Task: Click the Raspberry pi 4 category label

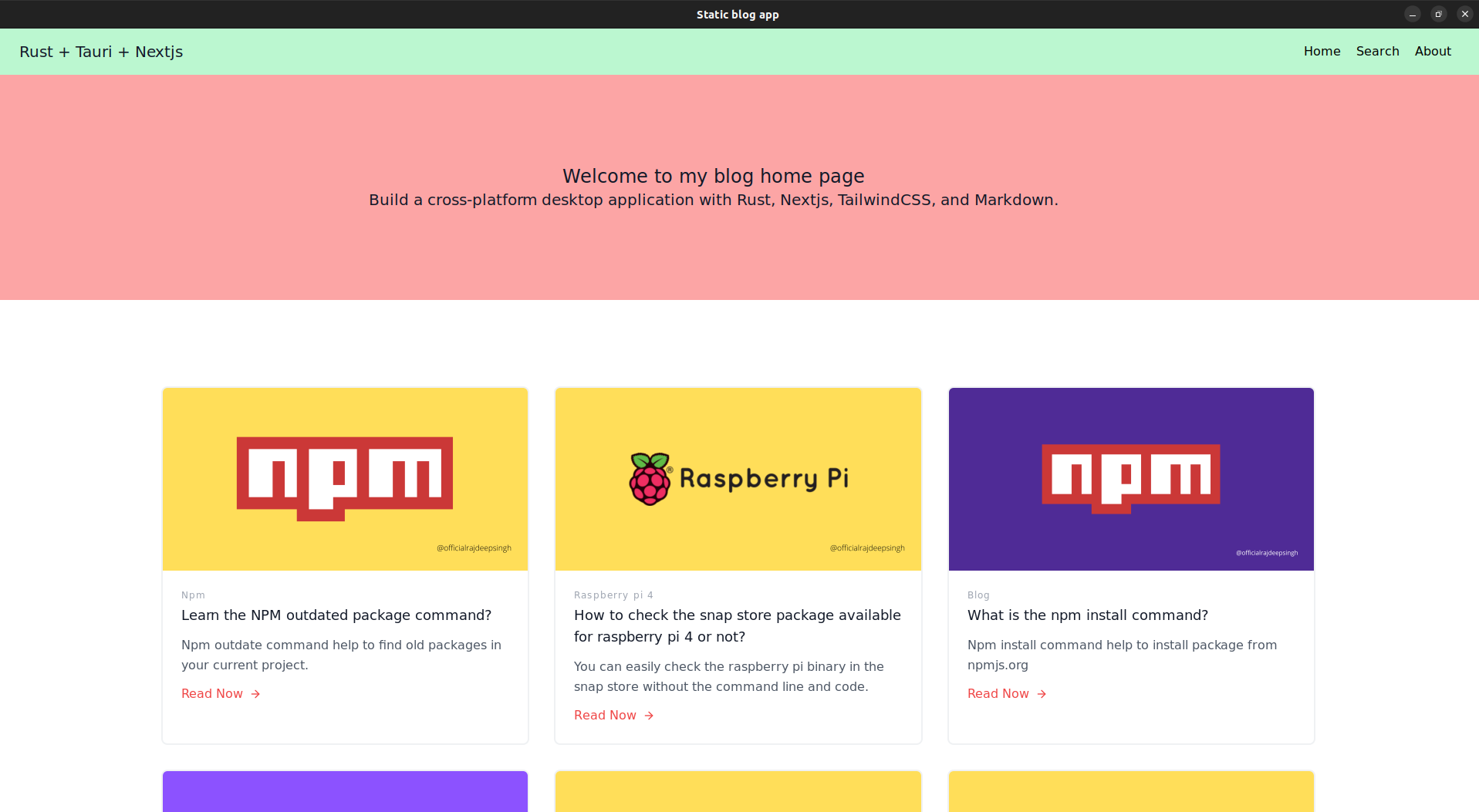Action: [x=613, y=595]
